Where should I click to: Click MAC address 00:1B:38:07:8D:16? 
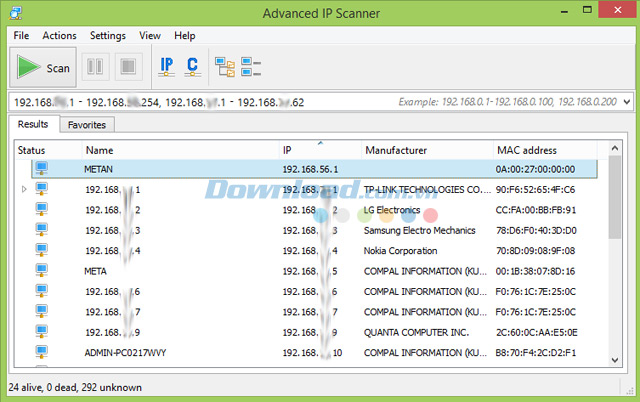tap(535, 271)
